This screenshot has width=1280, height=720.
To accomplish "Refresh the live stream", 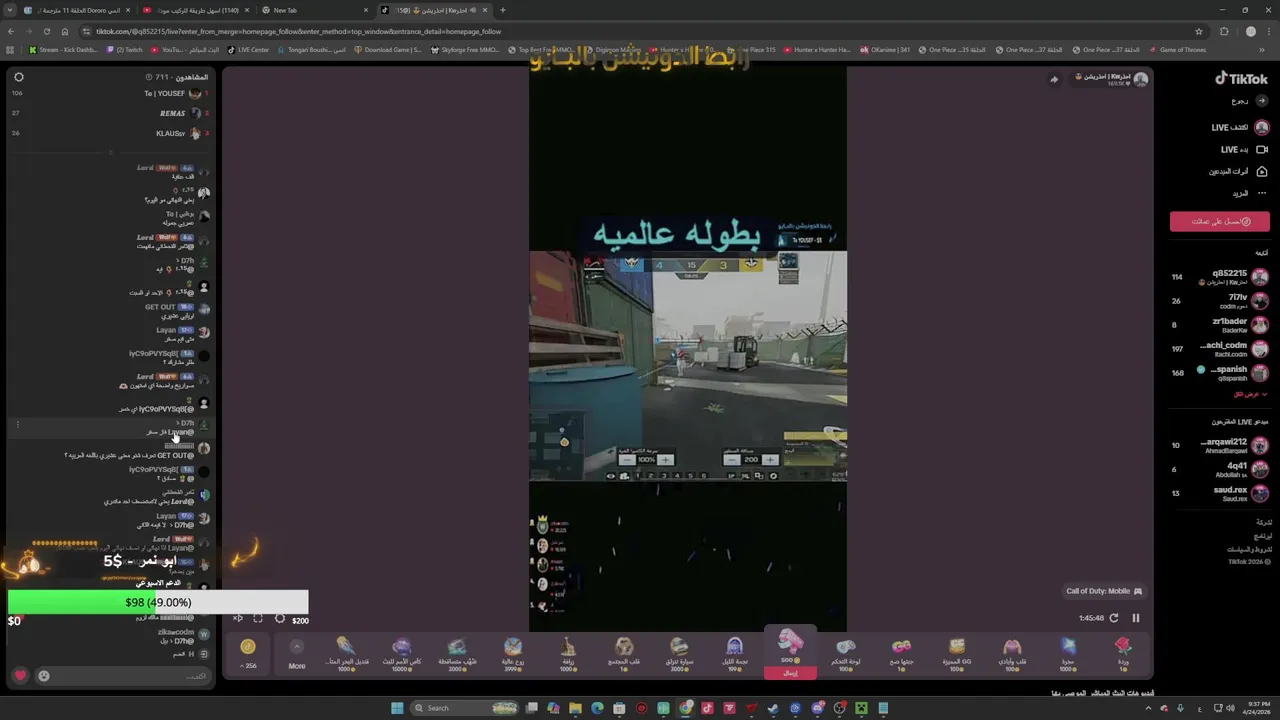I will [1114, 618].
